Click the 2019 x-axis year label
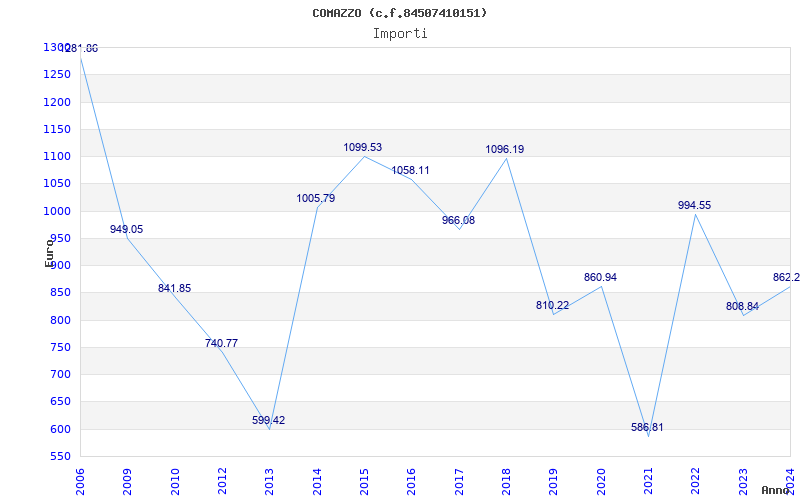Screen dimensions: 800x500 click(554, 482)
